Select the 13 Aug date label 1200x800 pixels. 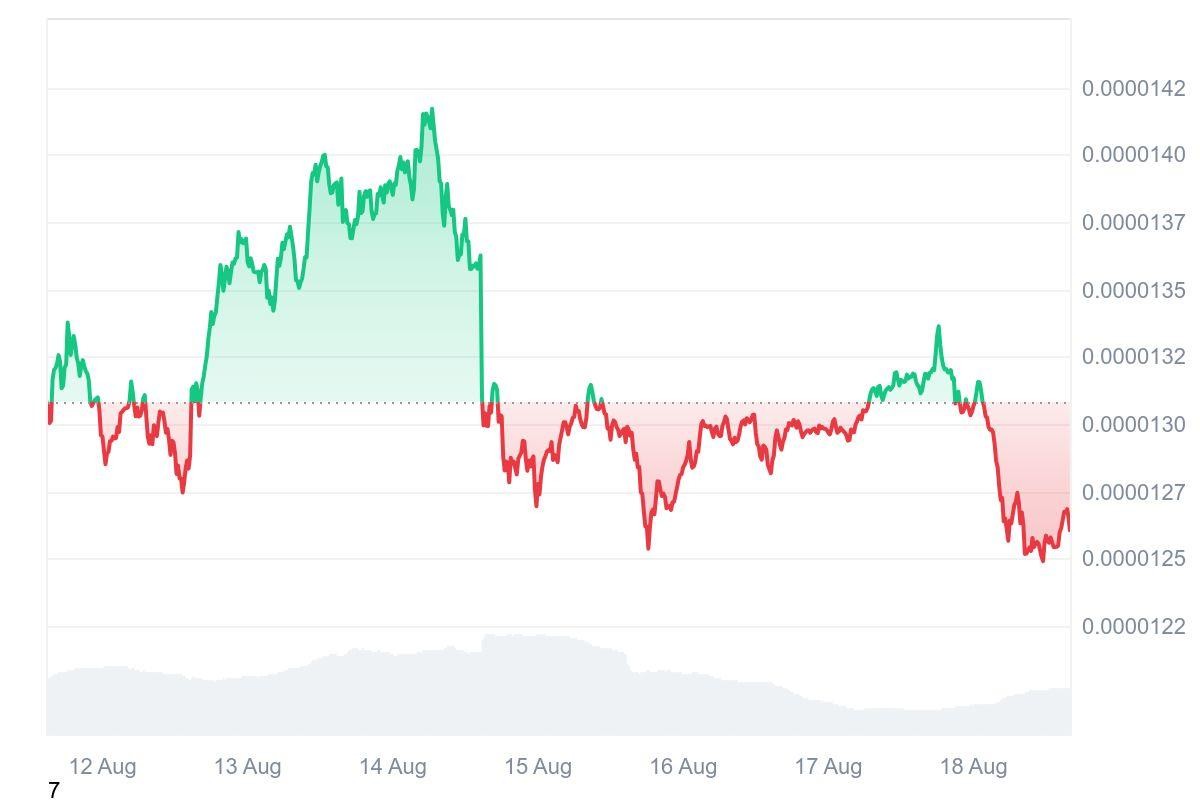pos(247,767)
